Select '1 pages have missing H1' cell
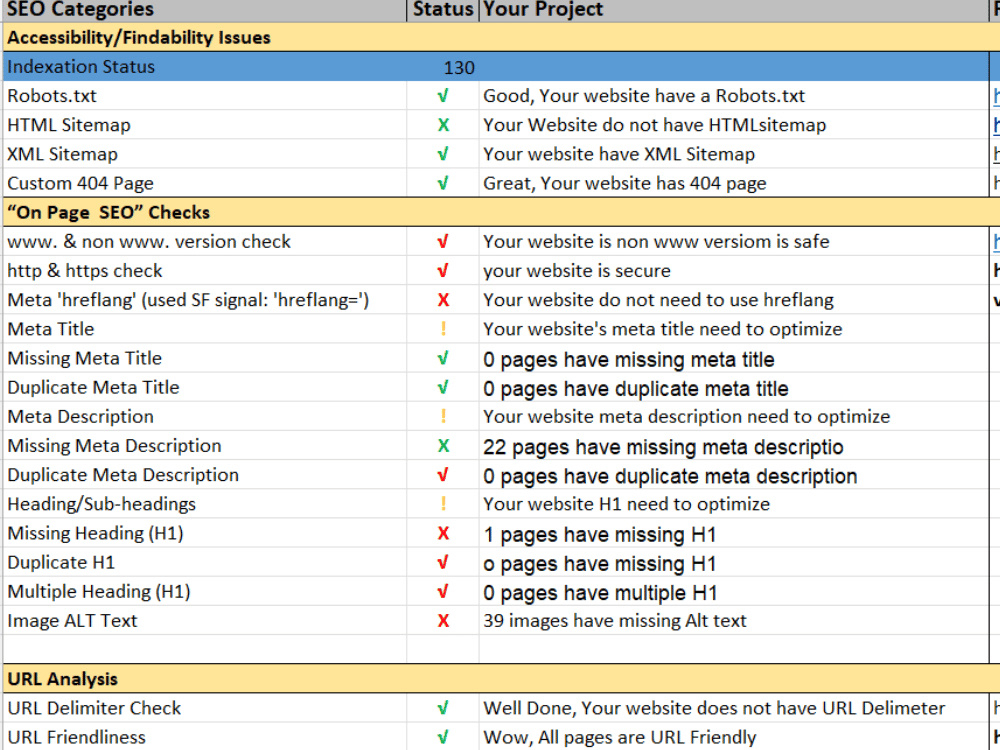Screen dimensions: 1000x750 (733, 533)
